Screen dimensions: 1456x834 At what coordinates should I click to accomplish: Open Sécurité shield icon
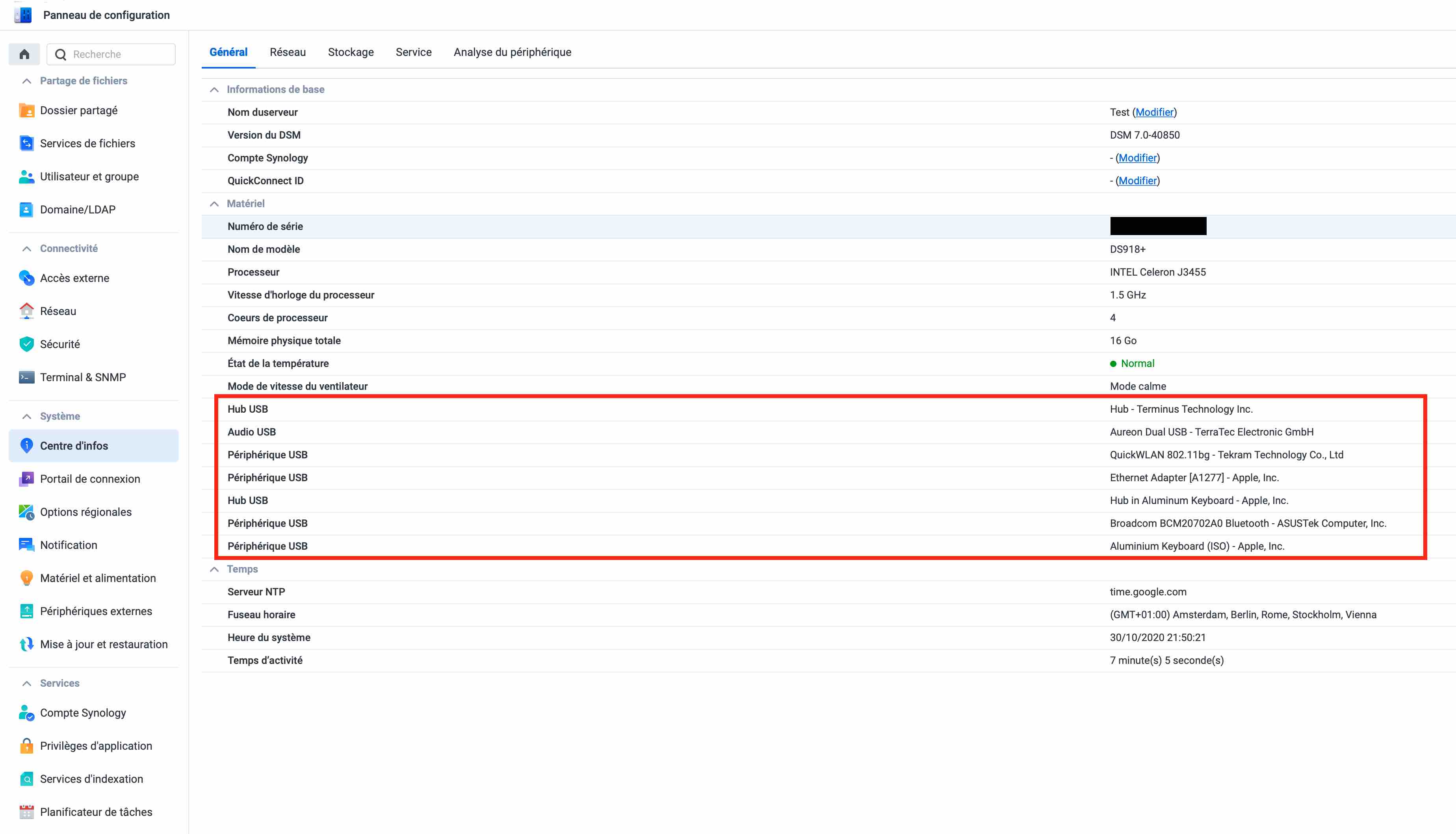click(x=26, y=344)
